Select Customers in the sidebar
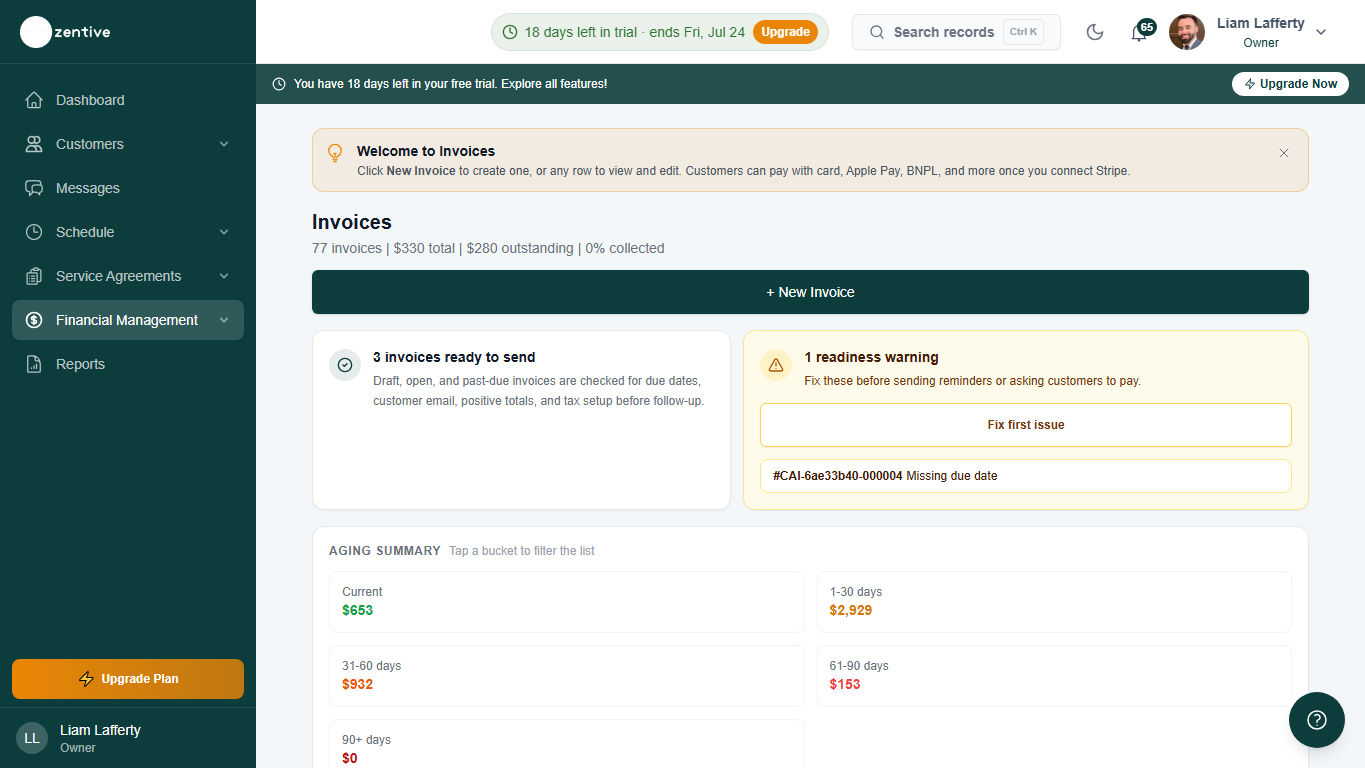The height and width of the screenshot is (768, 1365). (128, 144)
